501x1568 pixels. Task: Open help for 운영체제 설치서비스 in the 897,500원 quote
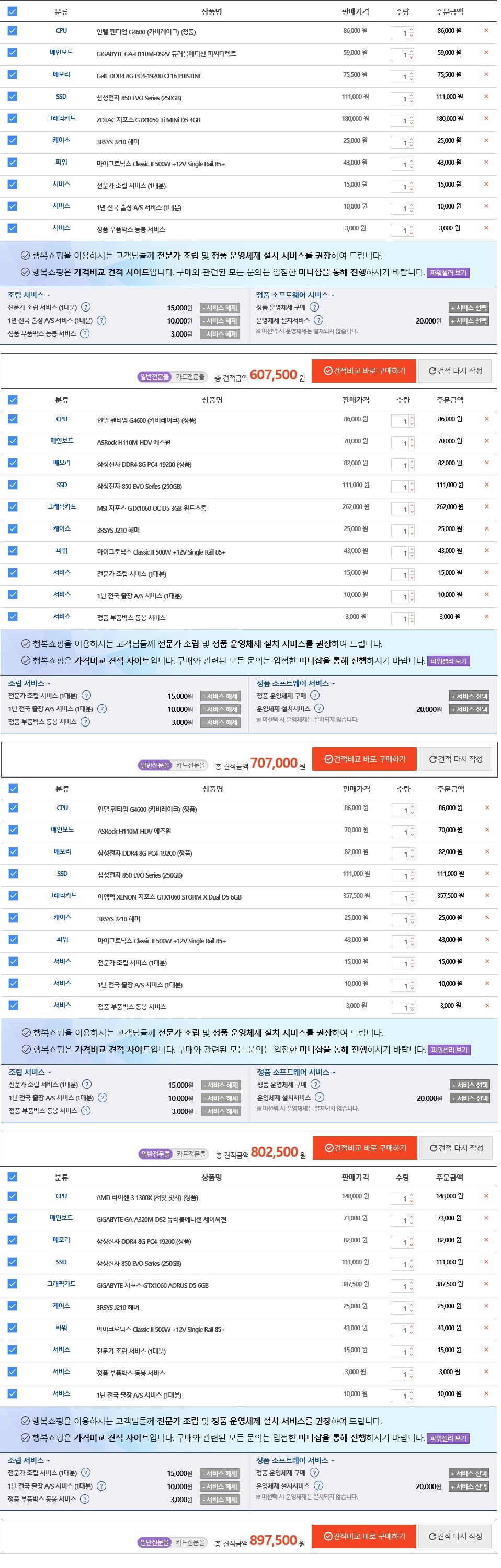click(x=318, y=1486)
